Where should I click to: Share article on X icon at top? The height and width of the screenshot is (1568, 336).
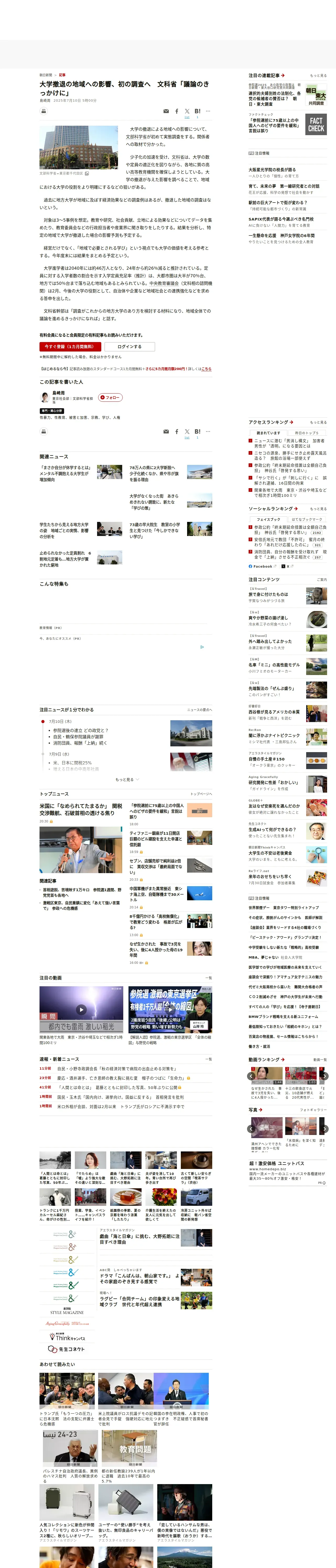pyautogui.click(x=187, y=111)
